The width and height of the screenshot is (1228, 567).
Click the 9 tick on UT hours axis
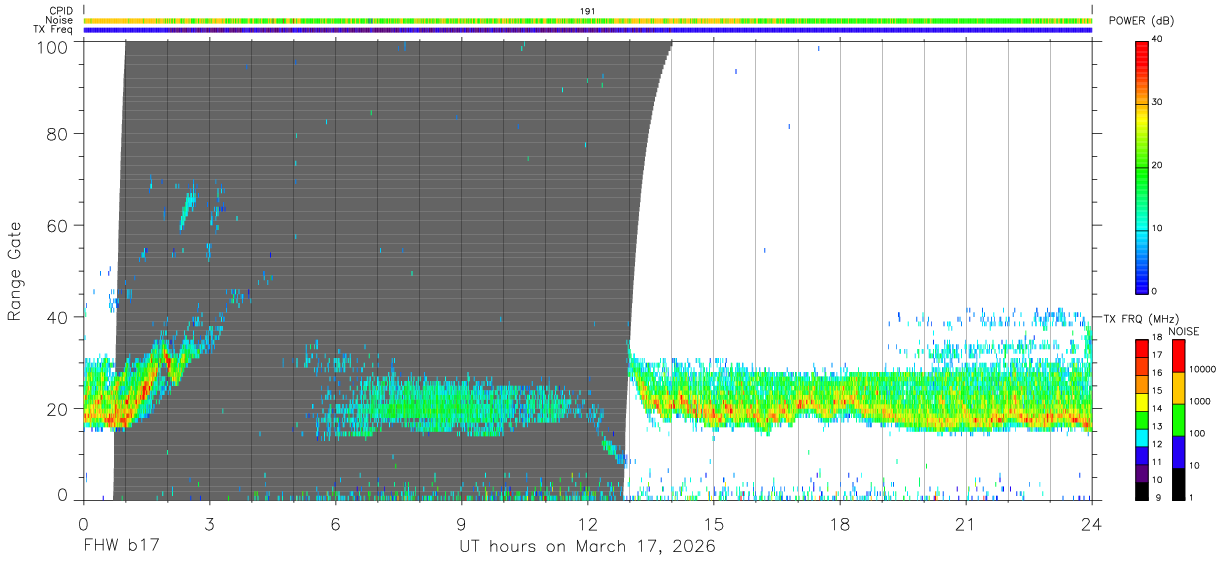461,524
